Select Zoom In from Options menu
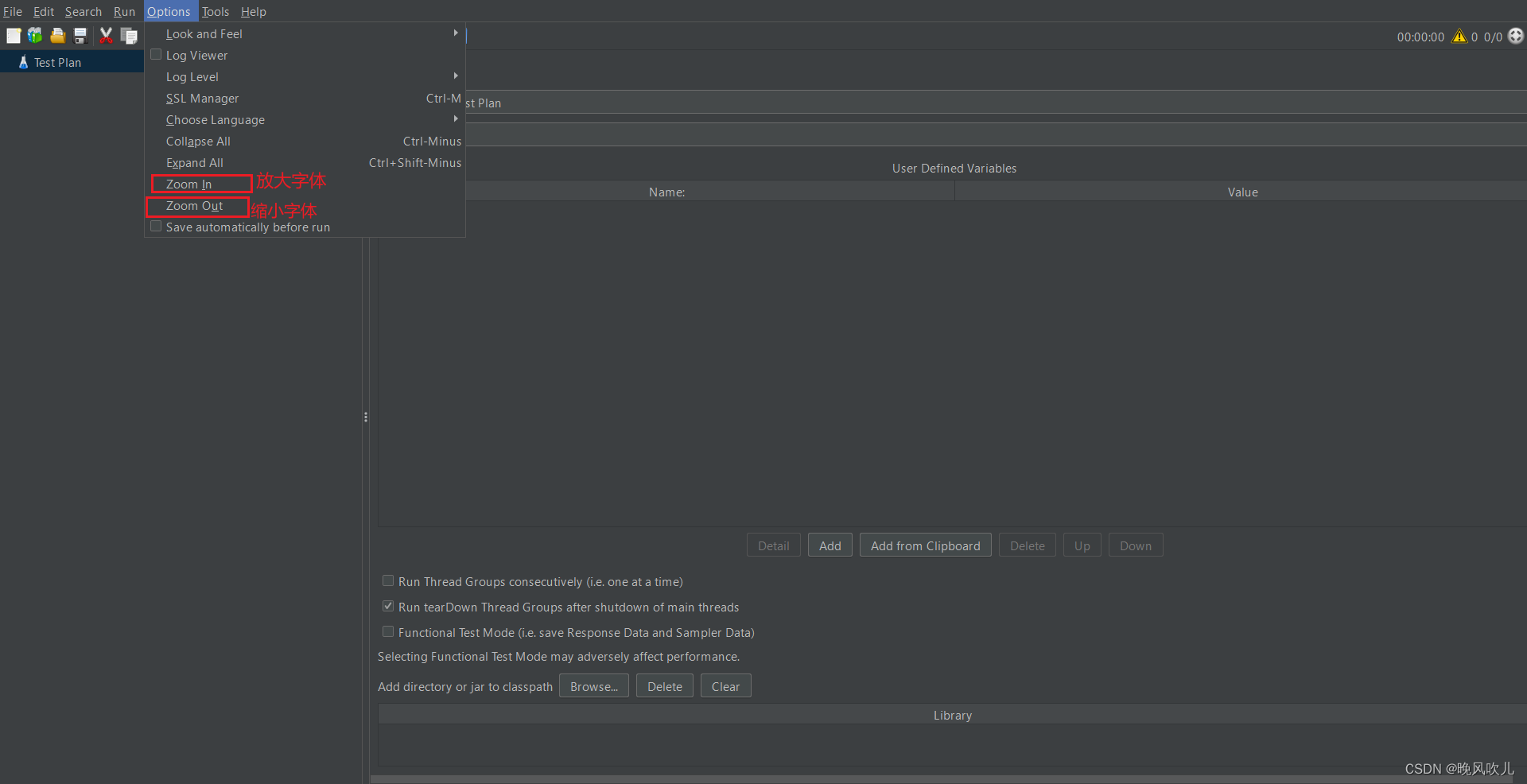Screen dimensions: 1527x784 (x=189, y=184)
